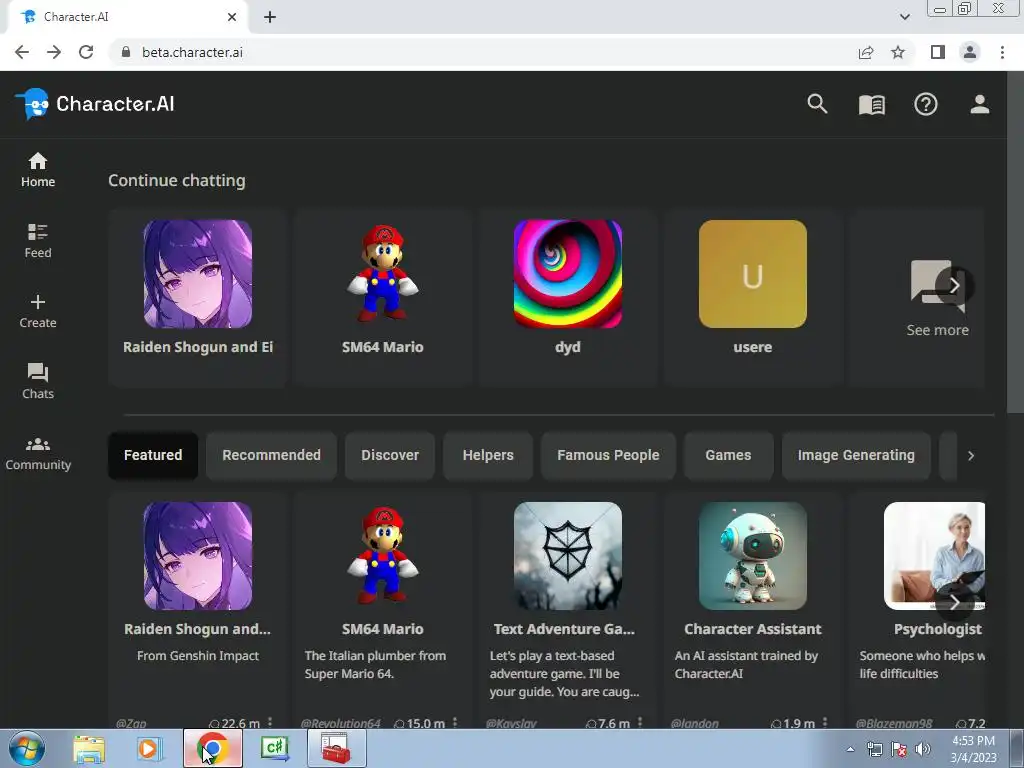Go to Home in the sidebar
The width and height of the screenshot is (1024, 768).
[x=38, y=170]
